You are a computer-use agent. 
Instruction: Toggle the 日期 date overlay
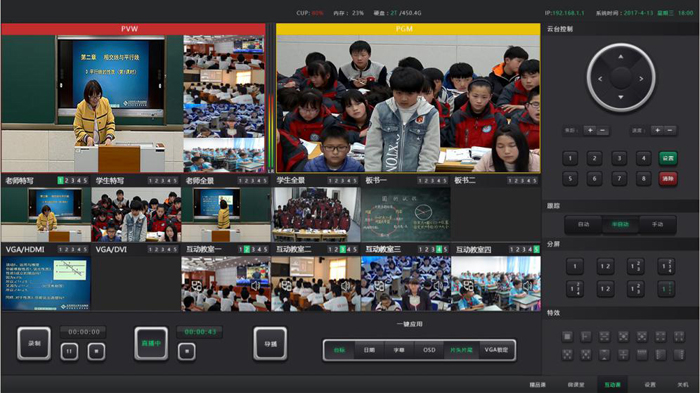point(369,350)
